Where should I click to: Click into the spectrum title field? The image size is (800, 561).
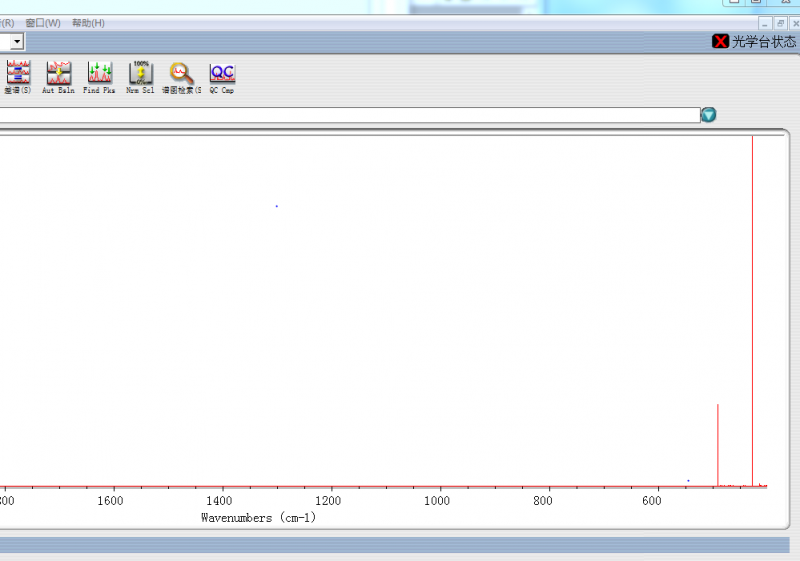350,115
